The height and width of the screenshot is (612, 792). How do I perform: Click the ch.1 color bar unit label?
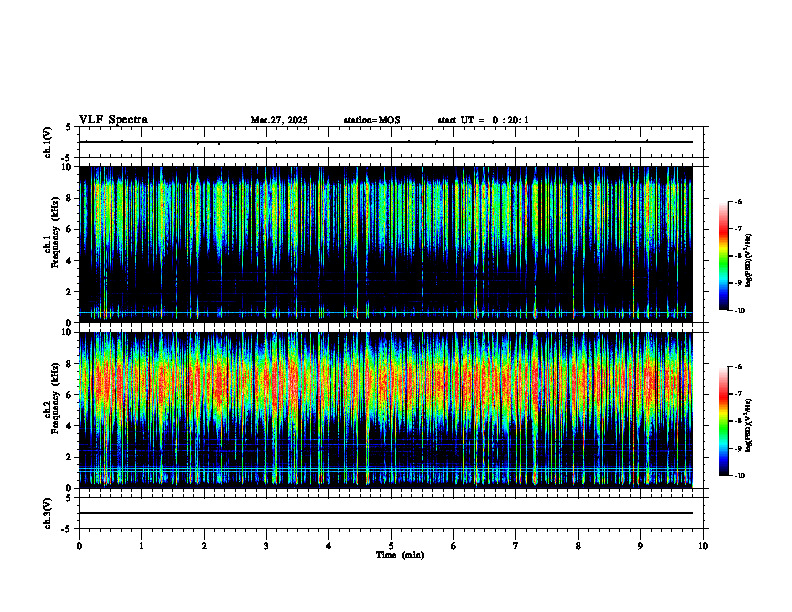[x=748, y=260]
